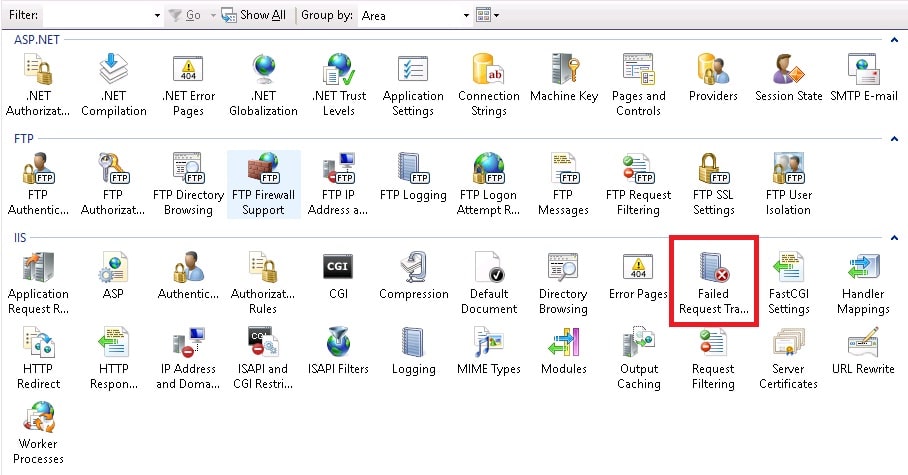Open .NET Error Pages feature
Image resolution: width=908 pixels, height=475 pixels.
pos(188,85)
